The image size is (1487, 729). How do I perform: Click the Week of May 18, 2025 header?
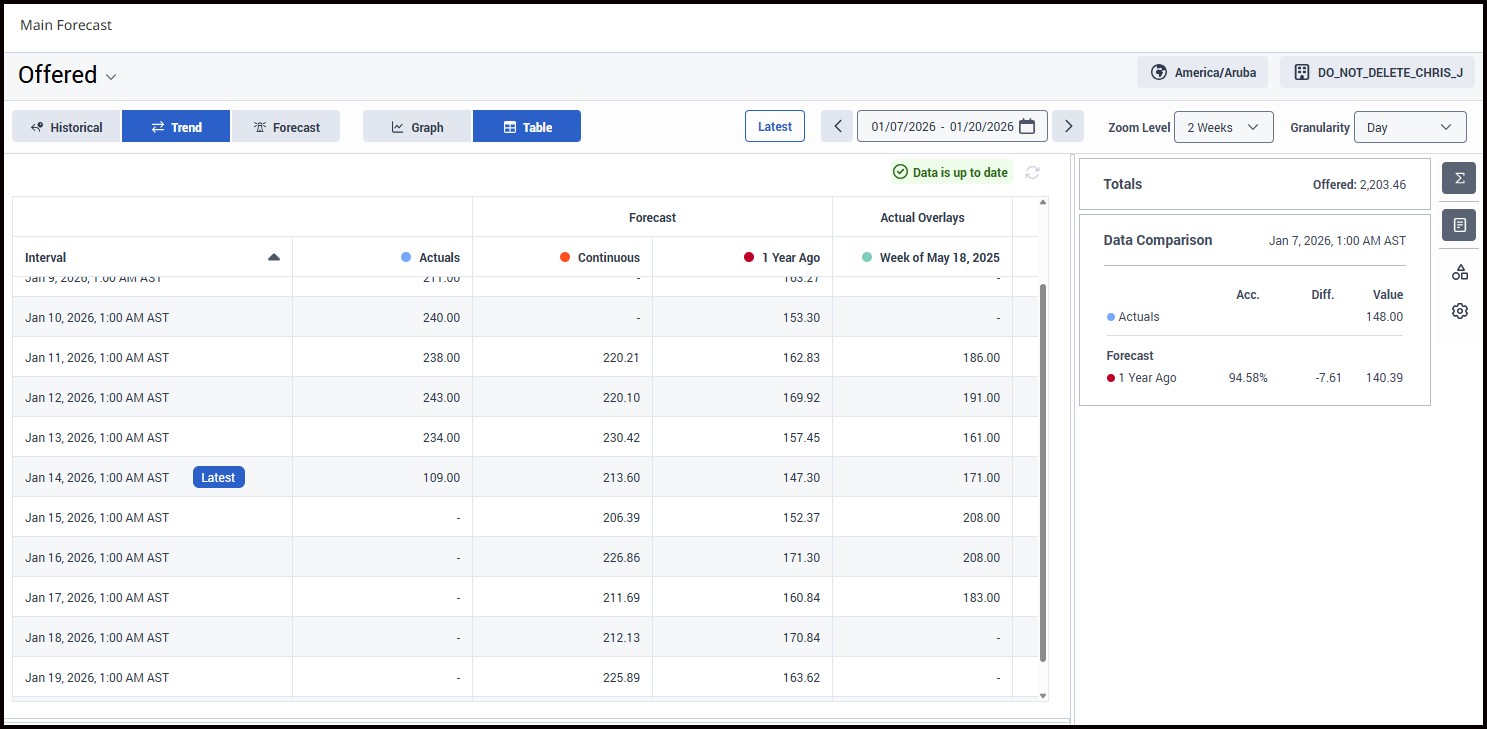pos(923,257)
